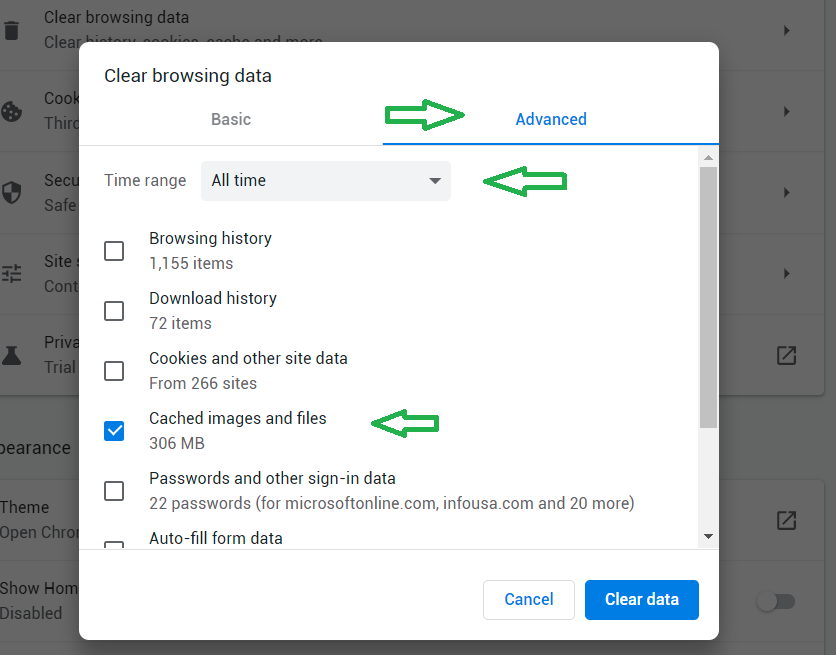The image size is (836, 655).
Task: Switch to the Basic tab
Action: pyautogui.click(x=231, y=119)
